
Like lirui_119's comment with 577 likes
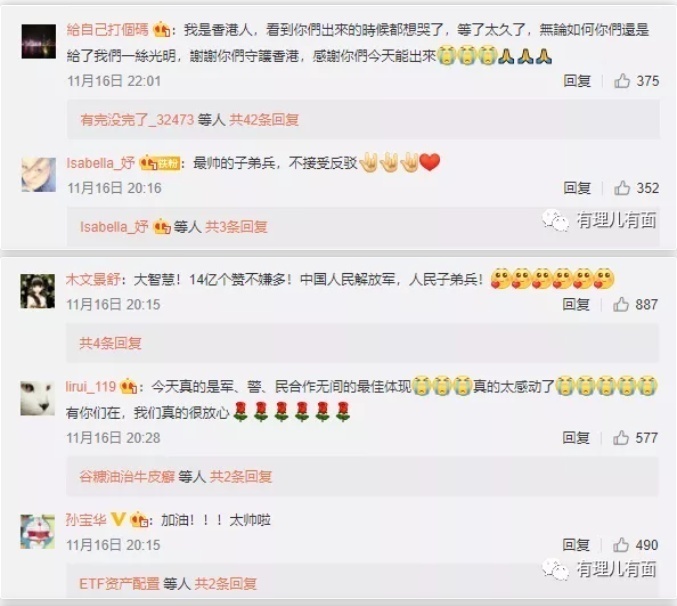pyautogui.click(x=621, y=438)
